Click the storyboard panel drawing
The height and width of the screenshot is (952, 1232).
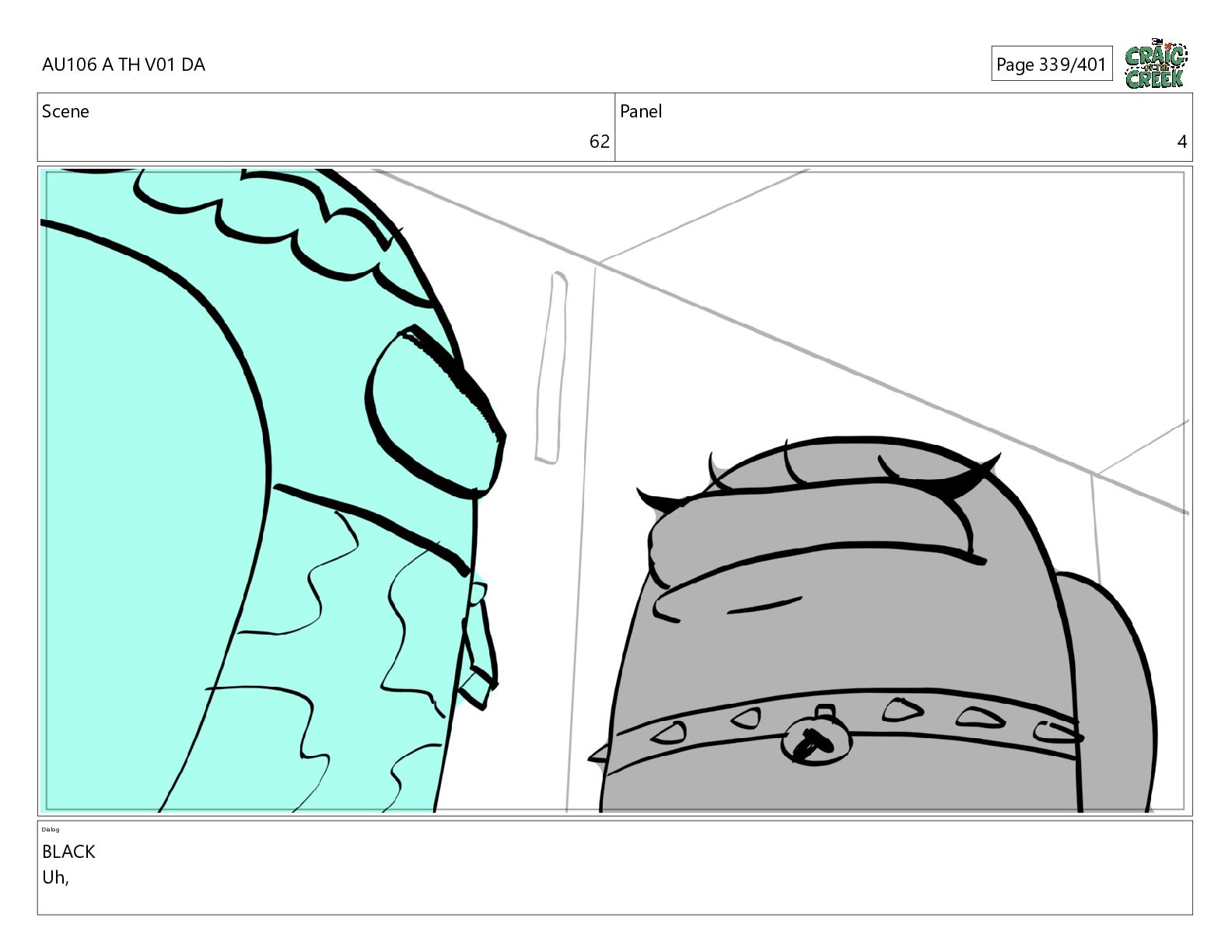615,491
